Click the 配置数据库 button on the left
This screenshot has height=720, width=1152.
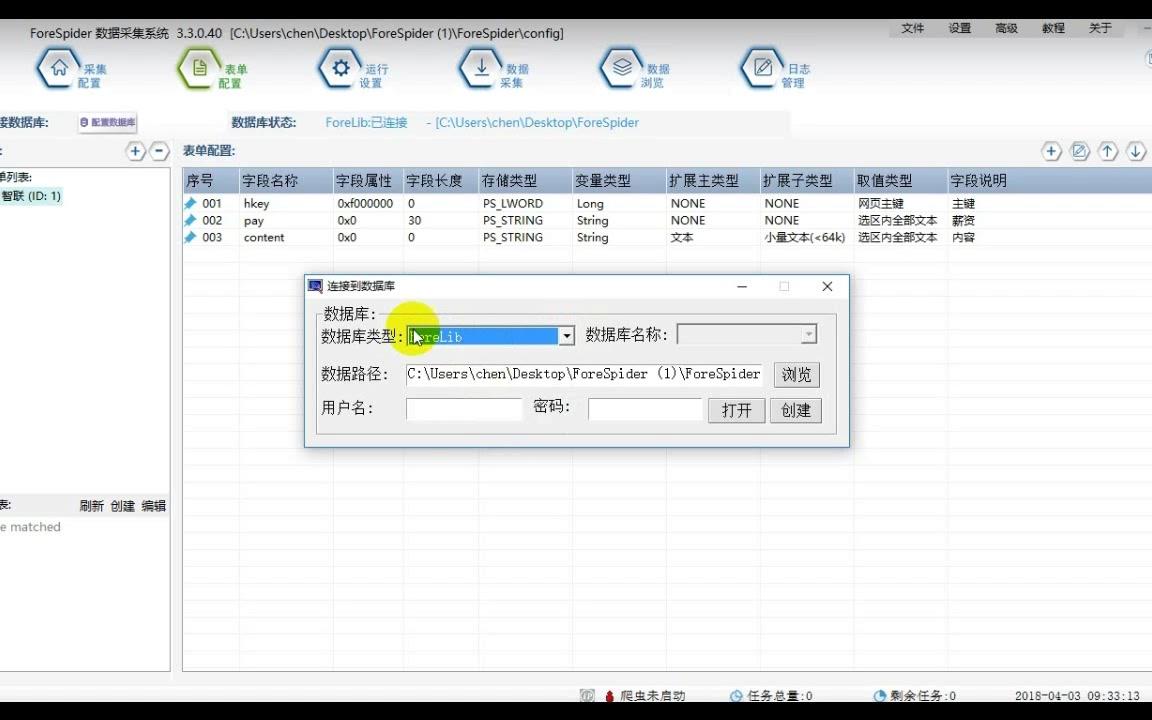[x=106, y=122]
